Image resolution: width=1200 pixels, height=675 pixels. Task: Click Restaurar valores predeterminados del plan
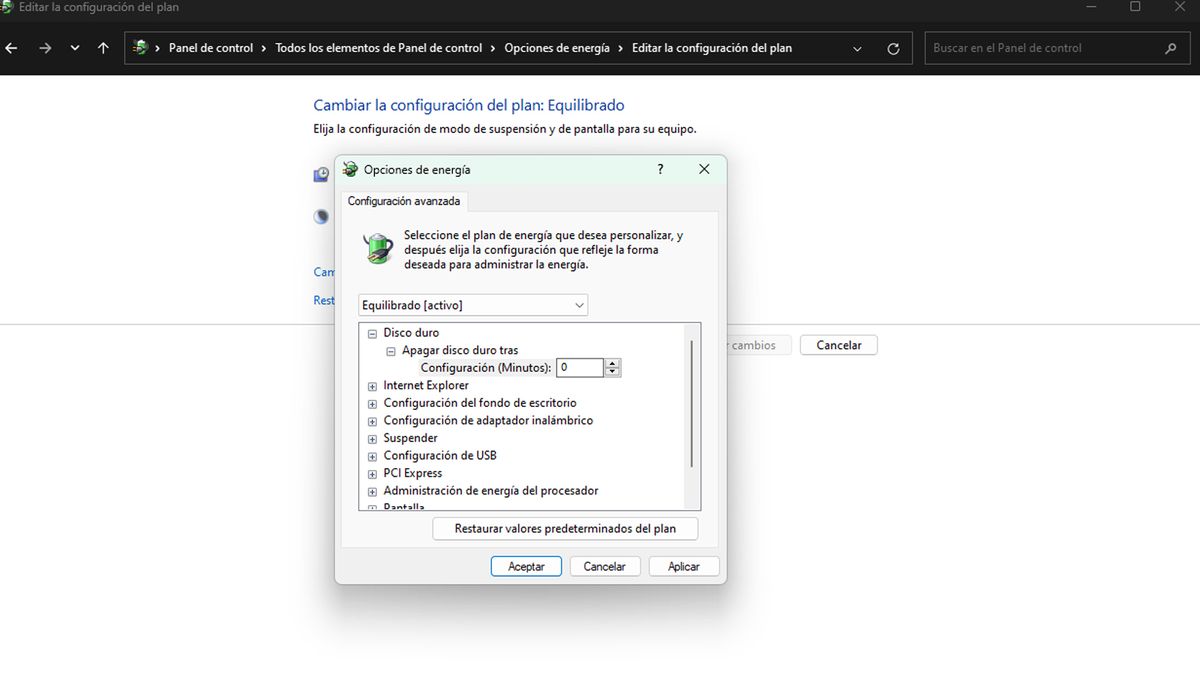(564, 528)
